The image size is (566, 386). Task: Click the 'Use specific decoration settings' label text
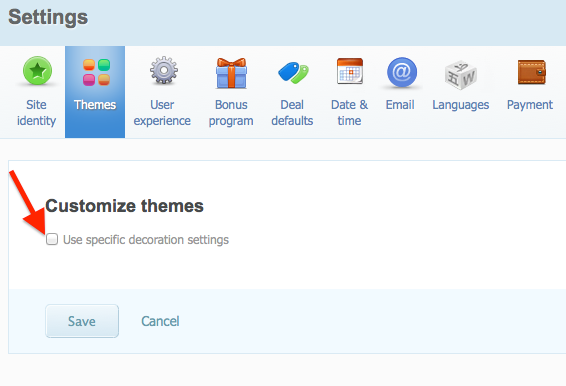pyautogui.click(x=146, y=240)
